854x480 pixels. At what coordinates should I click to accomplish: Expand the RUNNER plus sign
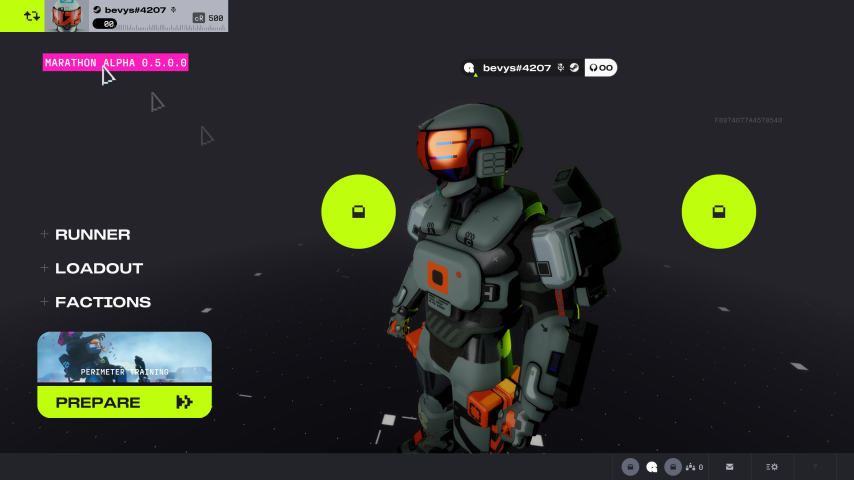[x=44, y=234]
